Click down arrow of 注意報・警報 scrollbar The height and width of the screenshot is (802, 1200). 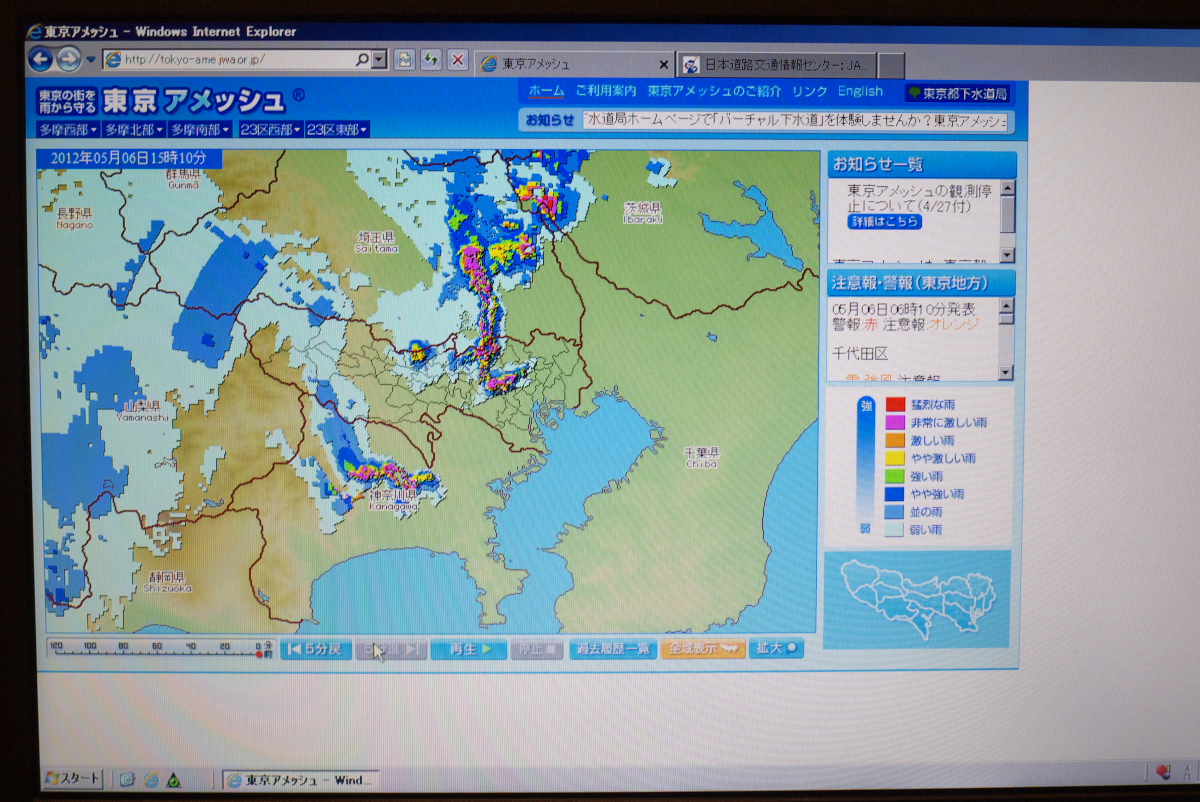[x=1006, y=373]
